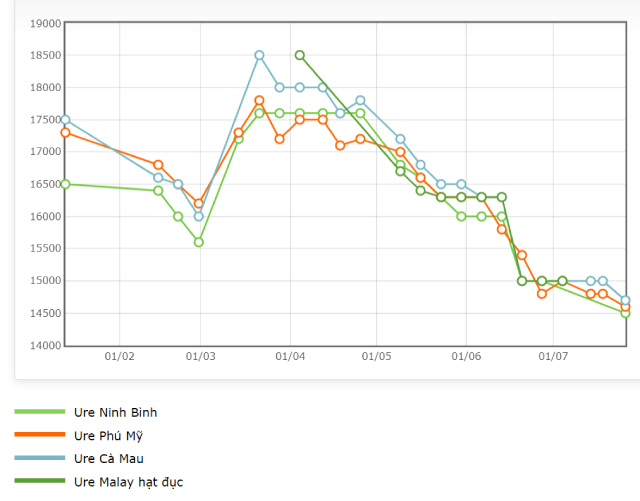Click the Cà Mau peak point at 18500
Image resolution: width=640 pixels, height=501 pixels.
pos(259,55)
